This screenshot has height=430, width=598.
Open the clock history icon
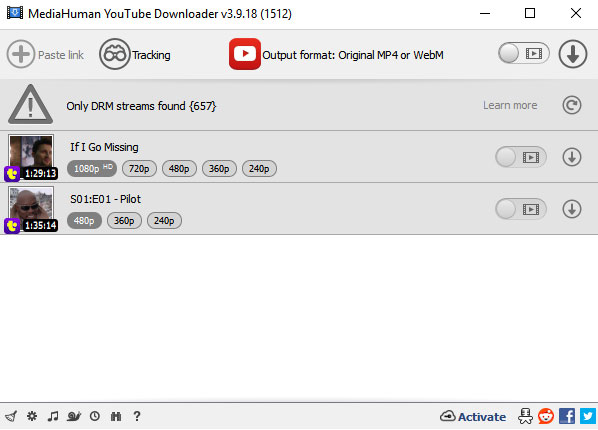click(x=95, y=416)
